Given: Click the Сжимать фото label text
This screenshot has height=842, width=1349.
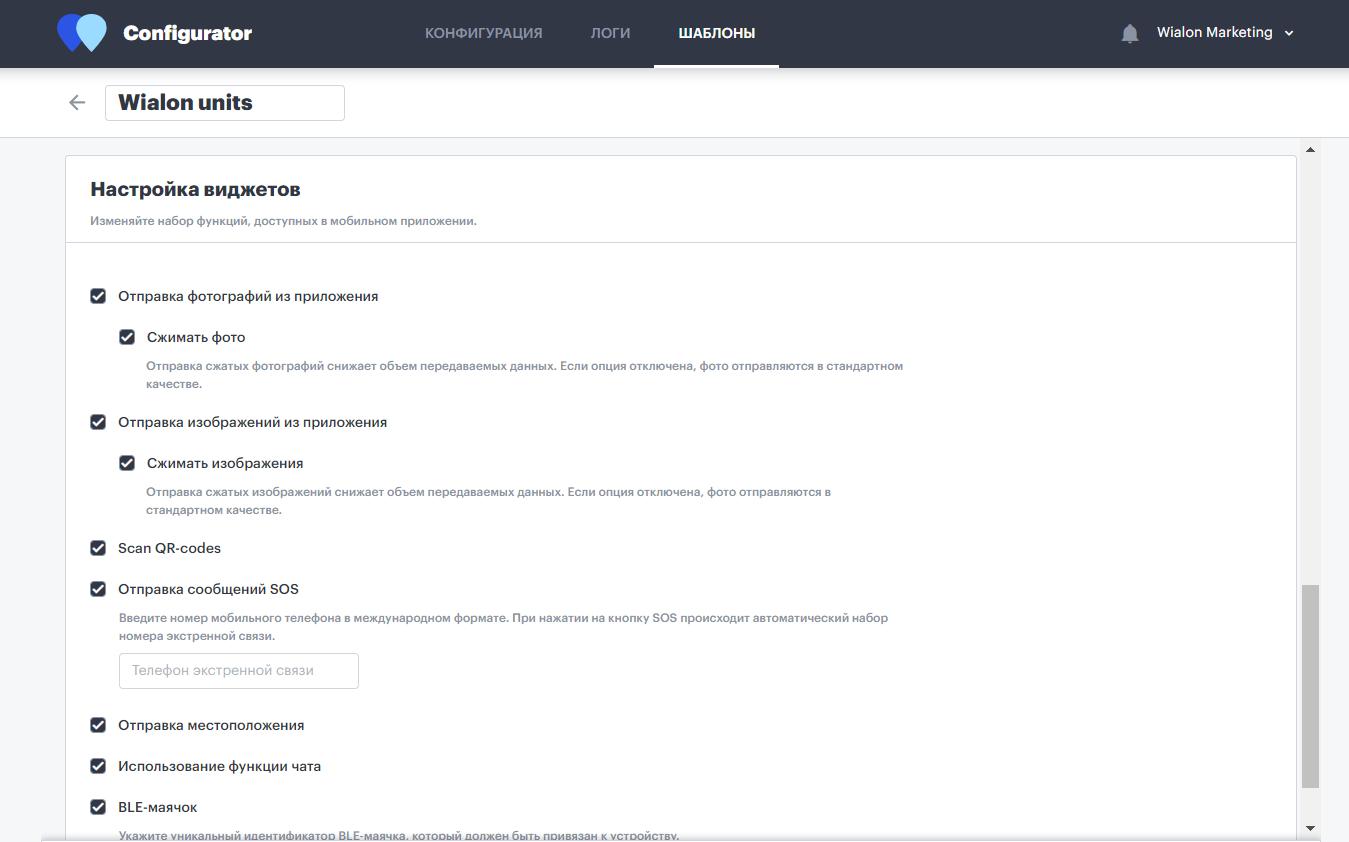Looking at the screenshot, I should point(196,337).
